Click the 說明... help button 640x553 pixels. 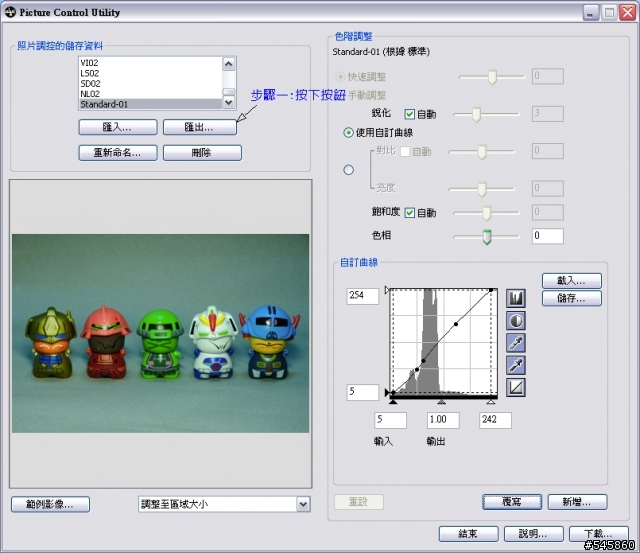pos(533,534)
